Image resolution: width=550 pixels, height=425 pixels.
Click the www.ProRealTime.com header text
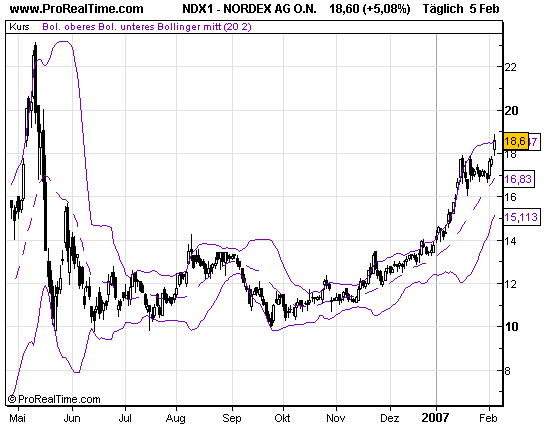[x=77, y=9]
